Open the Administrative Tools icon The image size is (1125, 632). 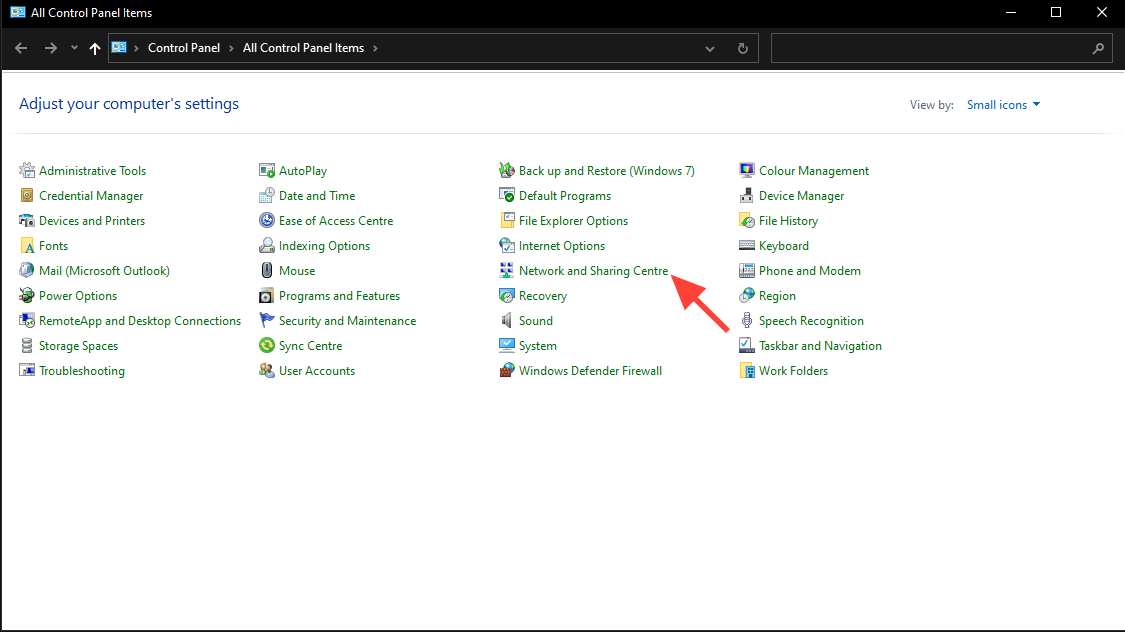[x=27, y=171]
